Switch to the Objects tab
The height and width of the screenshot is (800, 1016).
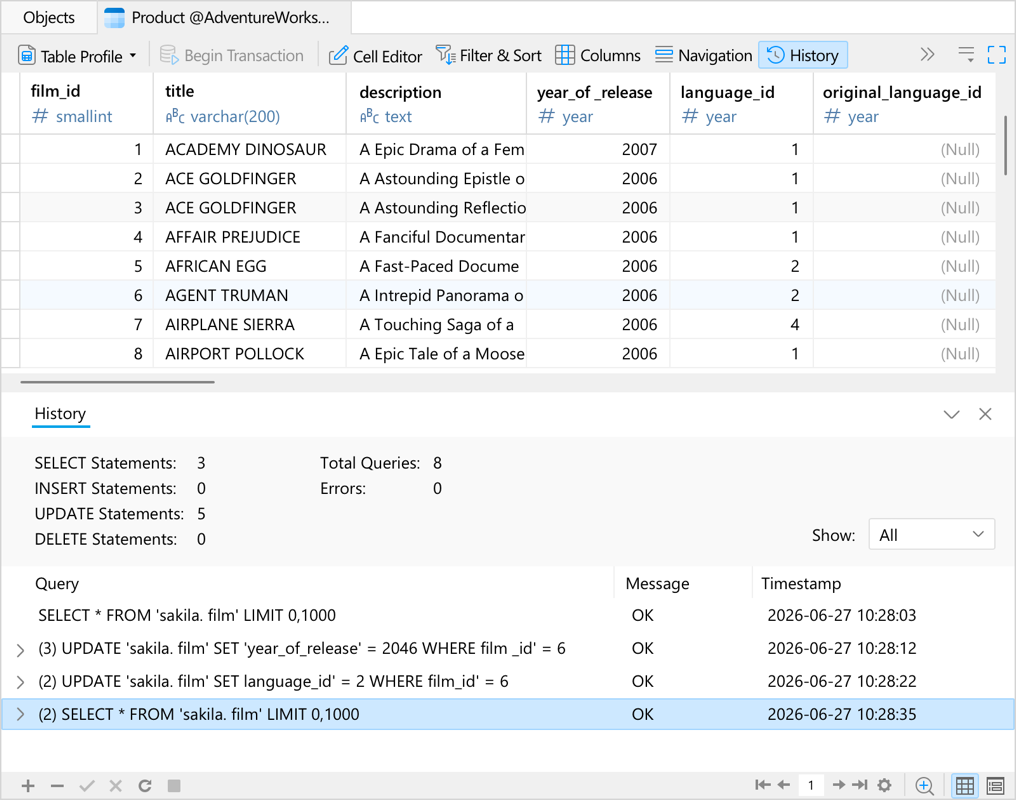[x=49, y=17]
